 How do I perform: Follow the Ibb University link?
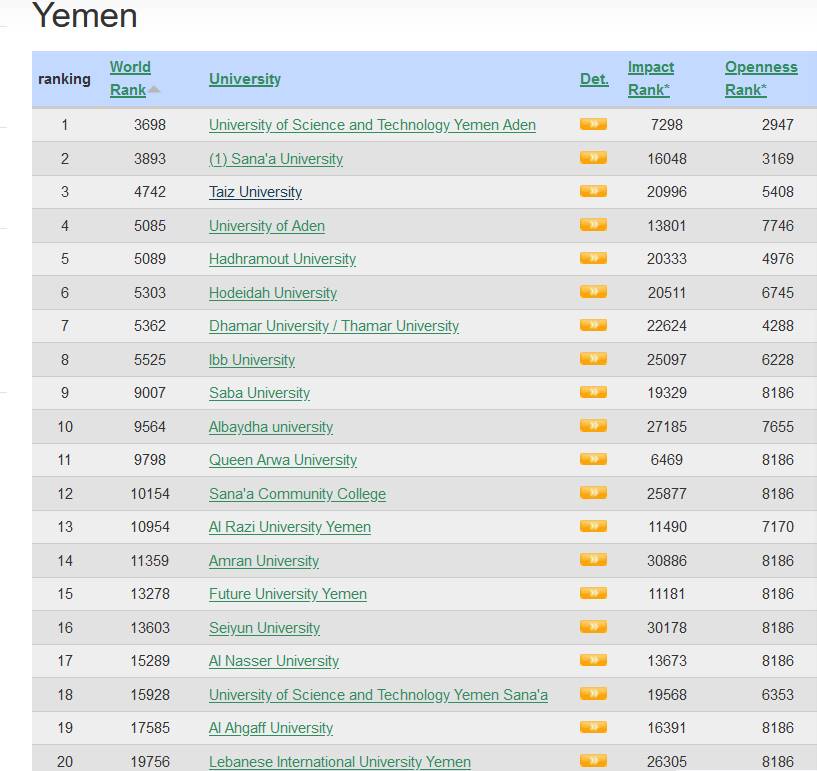[252, 360]
